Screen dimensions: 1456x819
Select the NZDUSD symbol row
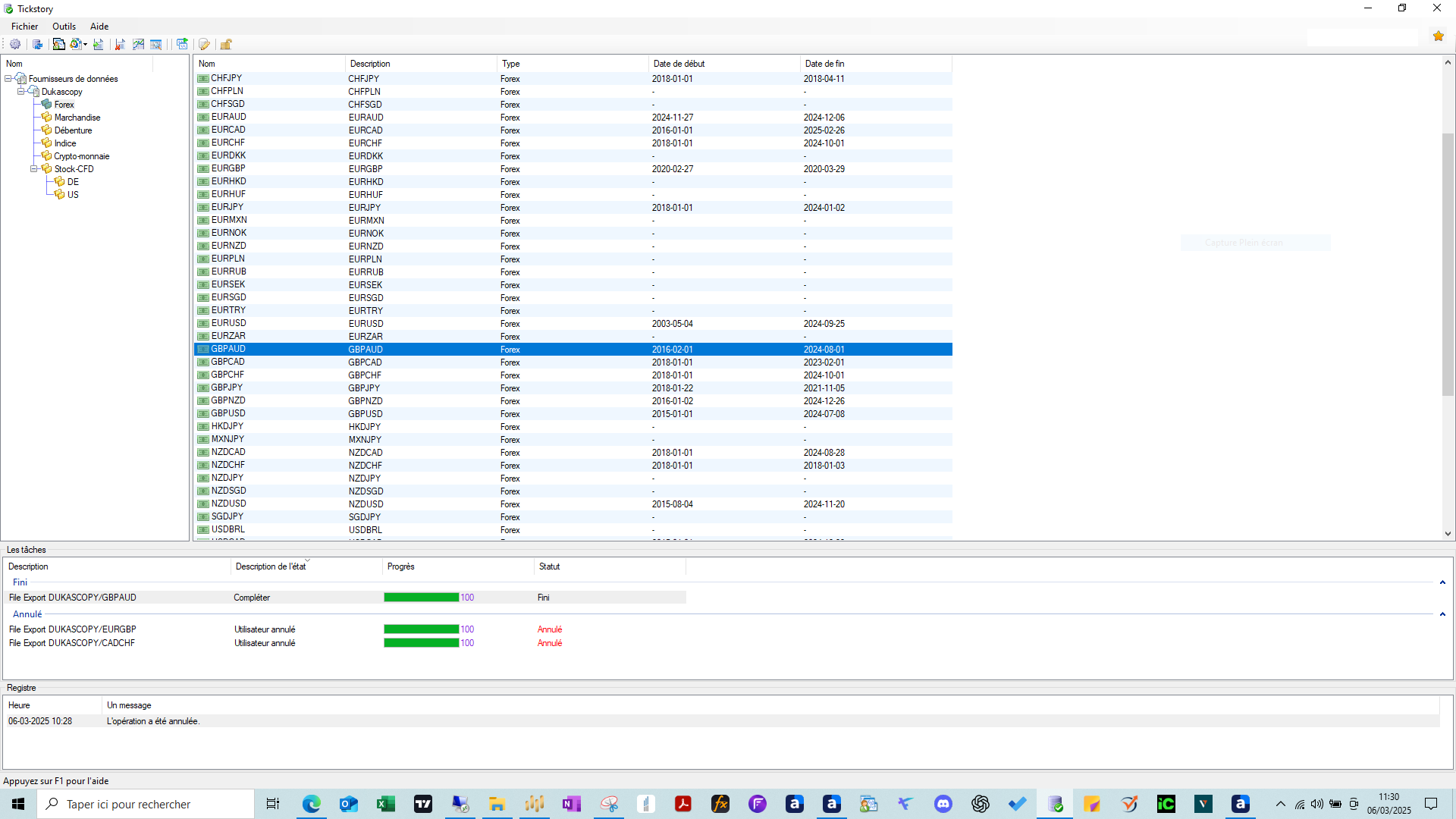pyautogui.click(x=573, y=504)
